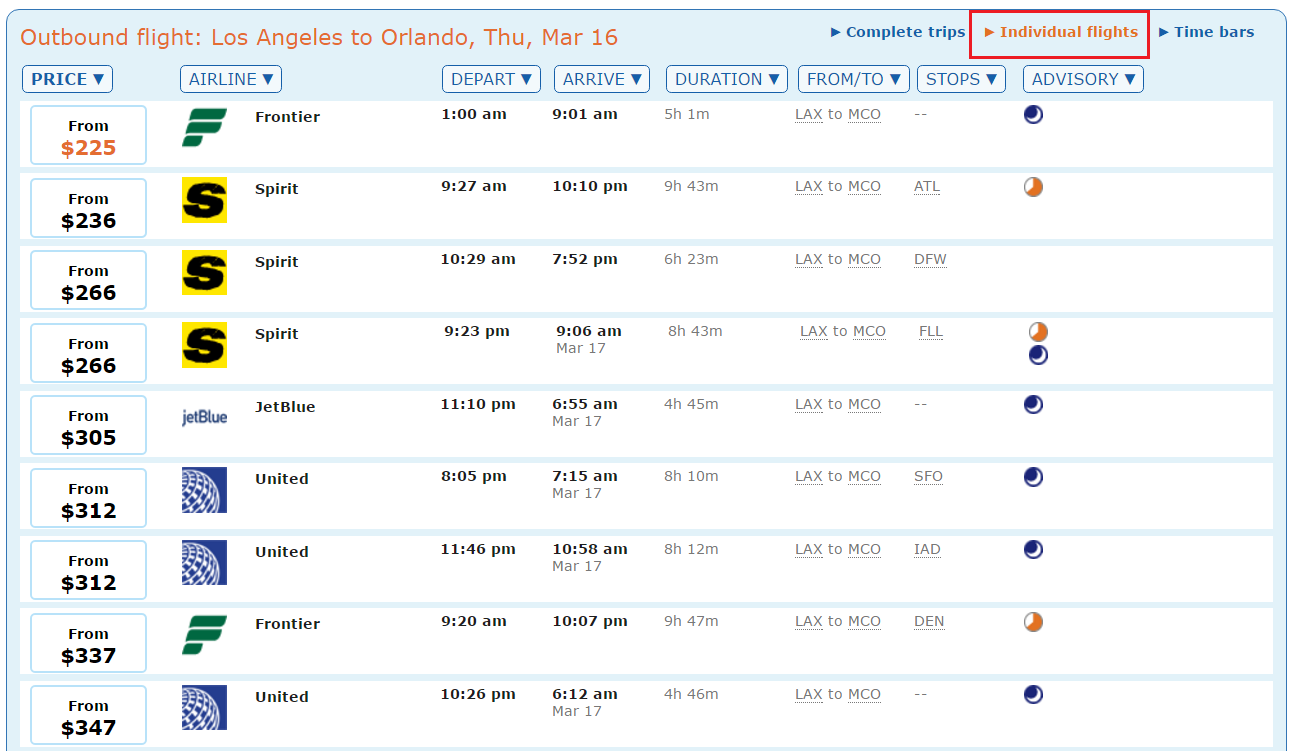Open the ADVISORY dropdown
1296x751 pixels.
[x=1083, y=78]
